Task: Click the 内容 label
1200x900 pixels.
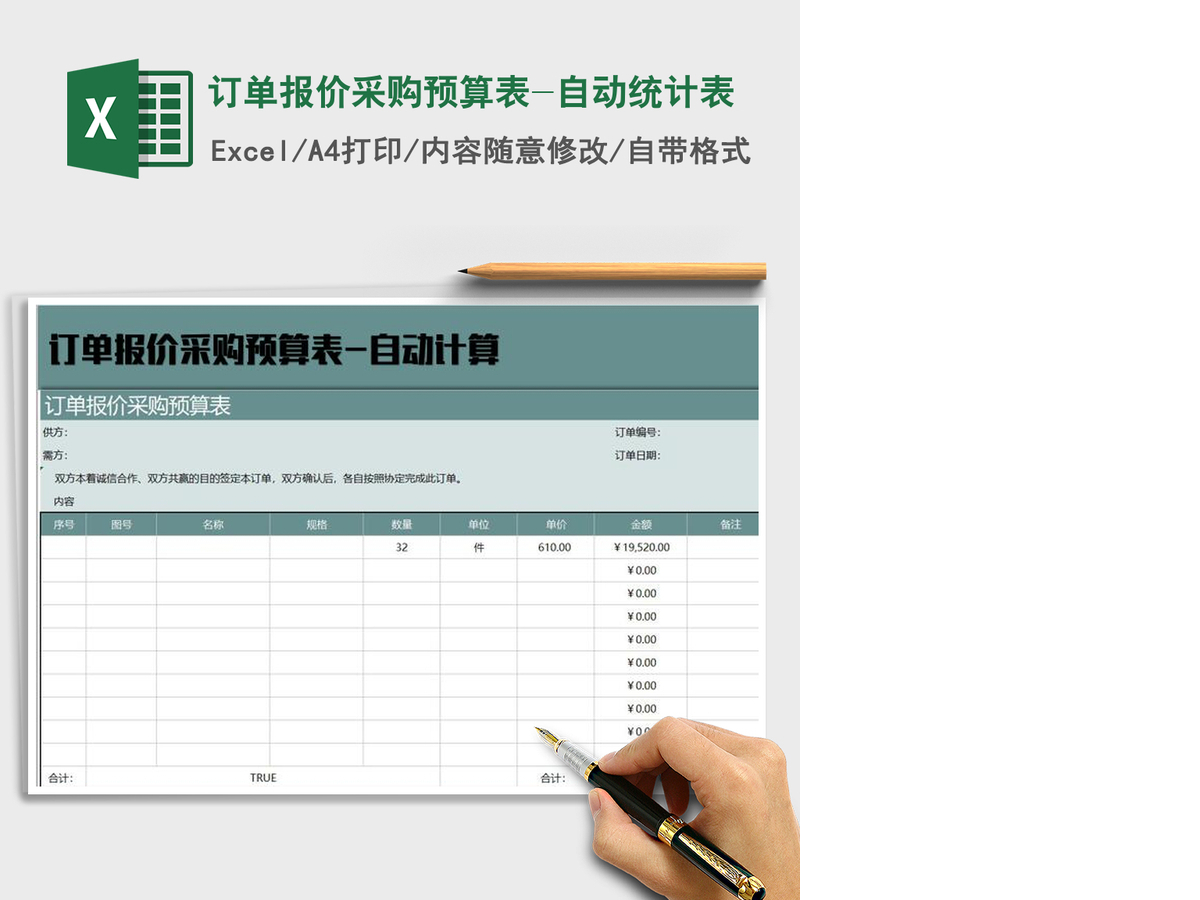Action: pos(64,502)
